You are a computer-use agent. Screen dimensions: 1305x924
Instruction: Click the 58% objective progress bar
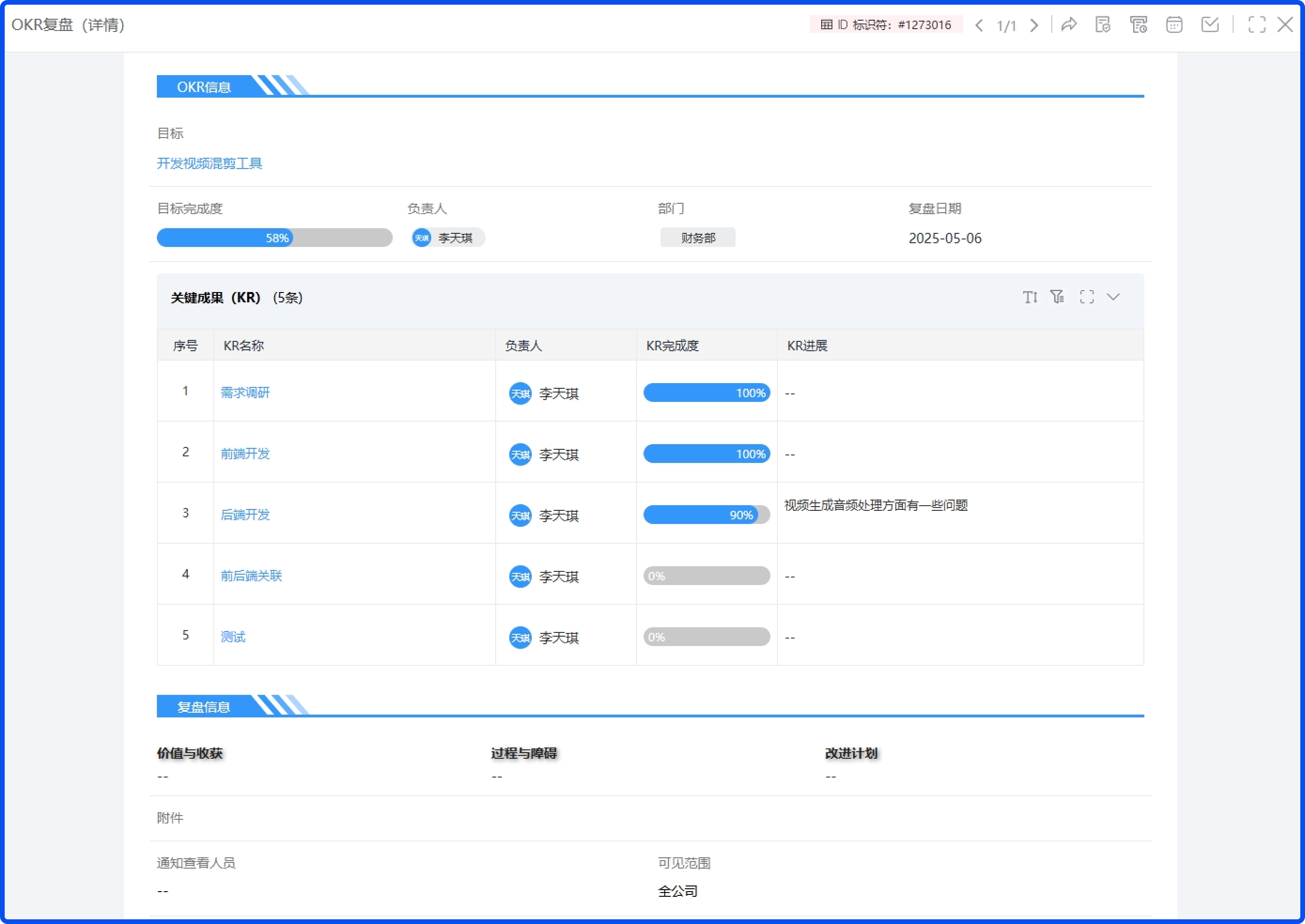[274, 237]
